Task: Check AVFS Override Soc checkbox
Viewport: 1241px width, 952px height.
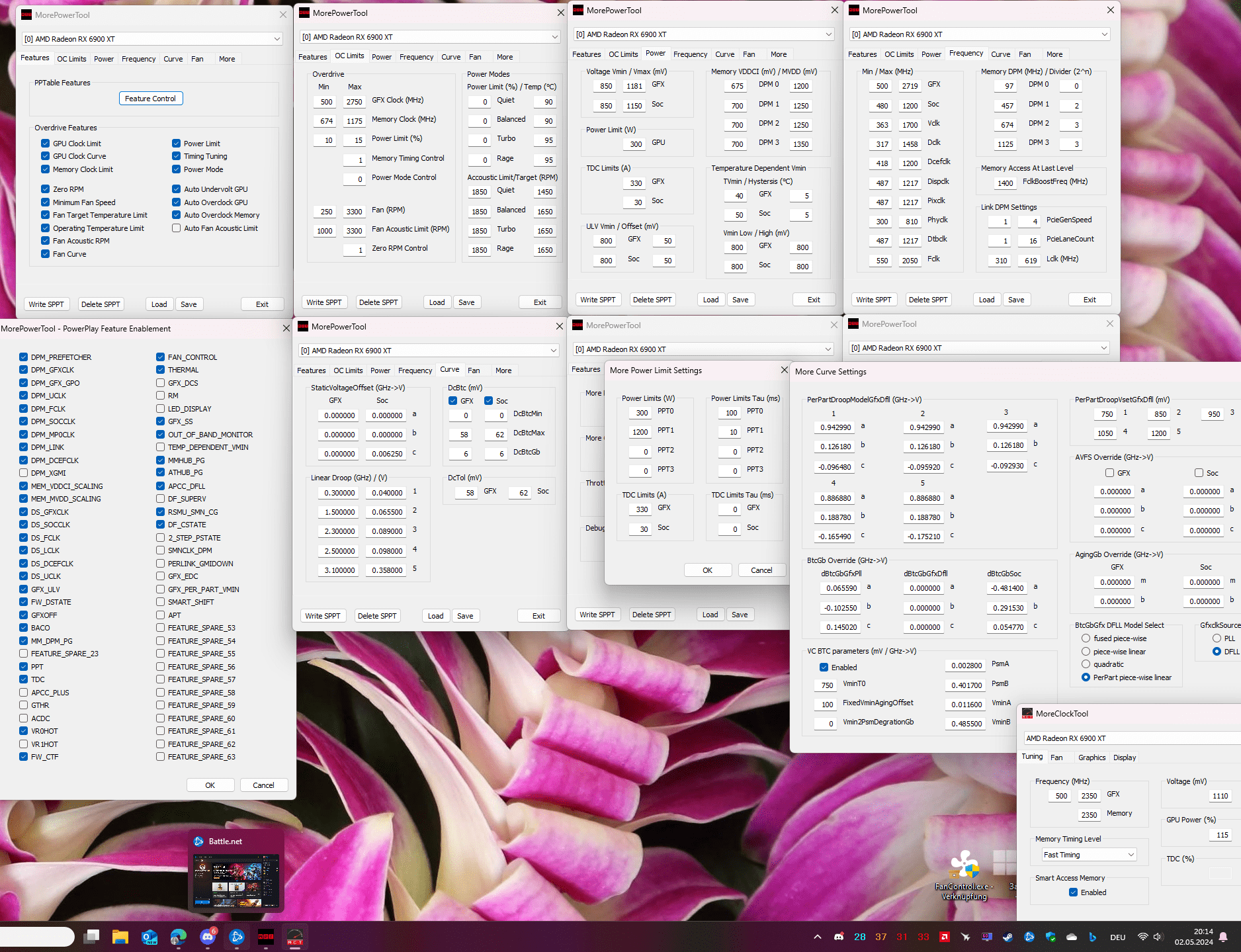Action: tap(1199, 473)
